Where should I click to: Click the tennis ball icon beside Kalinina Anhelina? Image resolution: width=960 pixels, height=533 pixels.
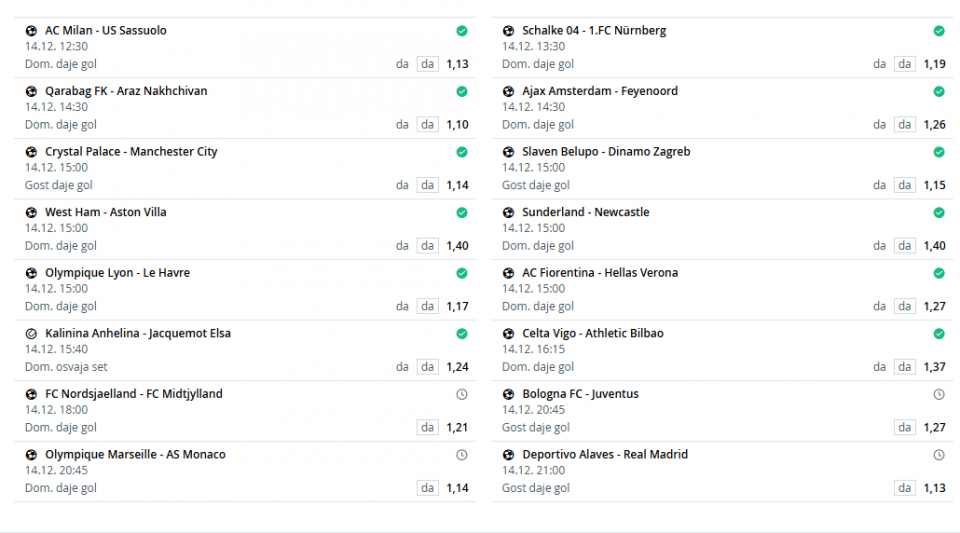[x=31, y=334]
